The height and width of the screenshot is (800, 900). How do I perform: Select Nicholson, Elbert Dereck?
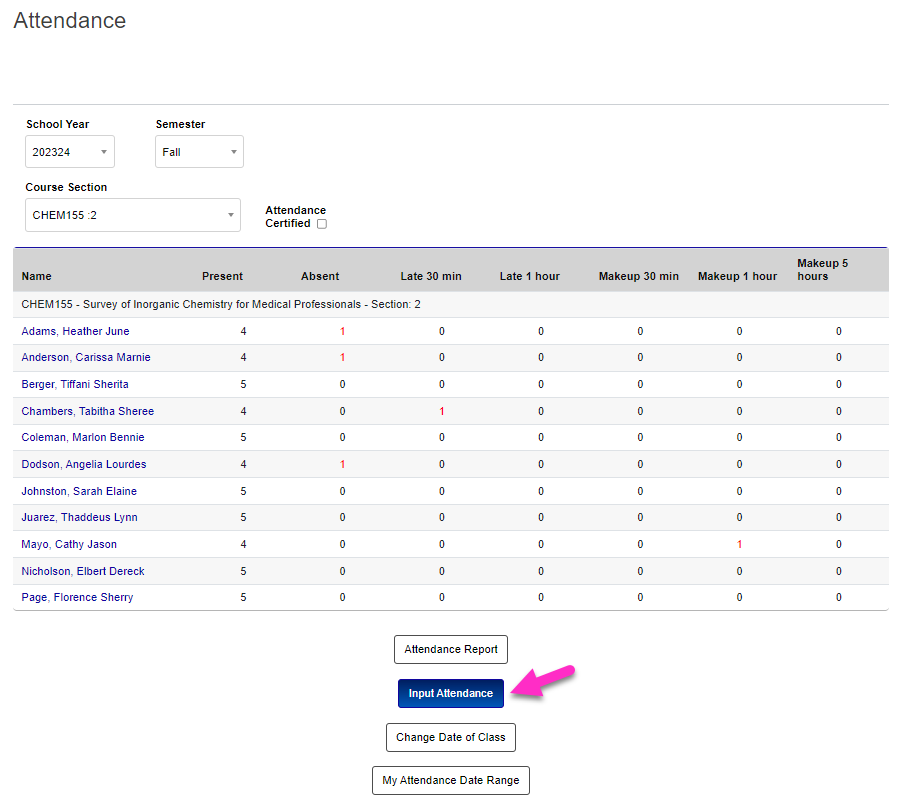(x=81, y=571)
